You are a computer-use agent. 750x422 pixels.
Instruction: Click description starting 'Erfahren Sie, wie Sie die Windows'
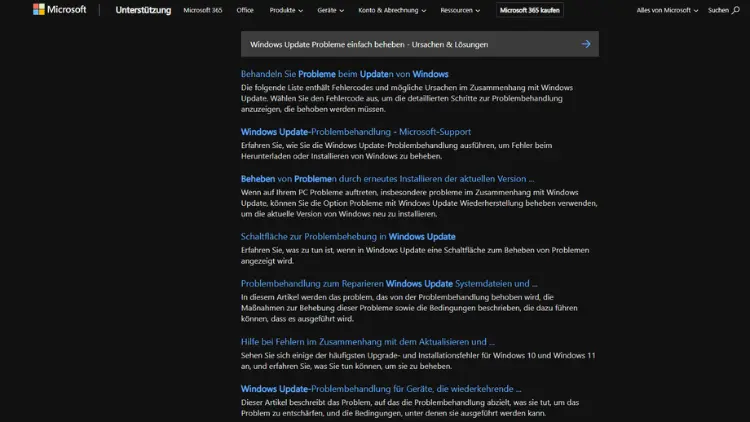click(396, 150)
